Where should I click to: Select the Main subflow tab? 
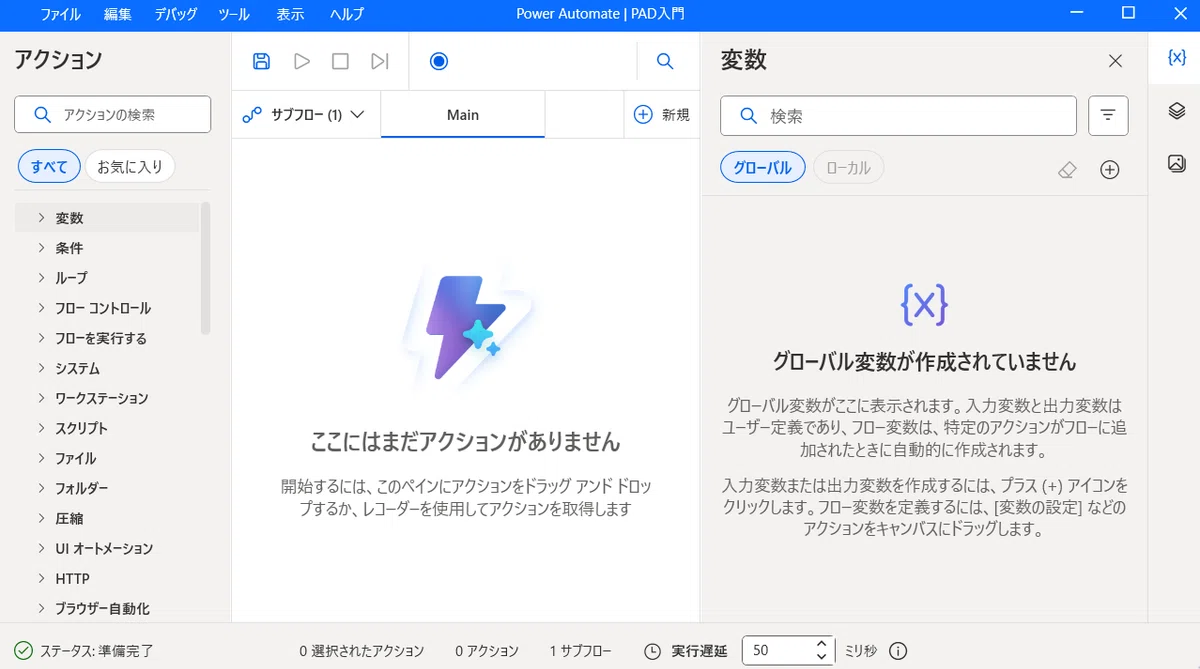pos(463,115)
